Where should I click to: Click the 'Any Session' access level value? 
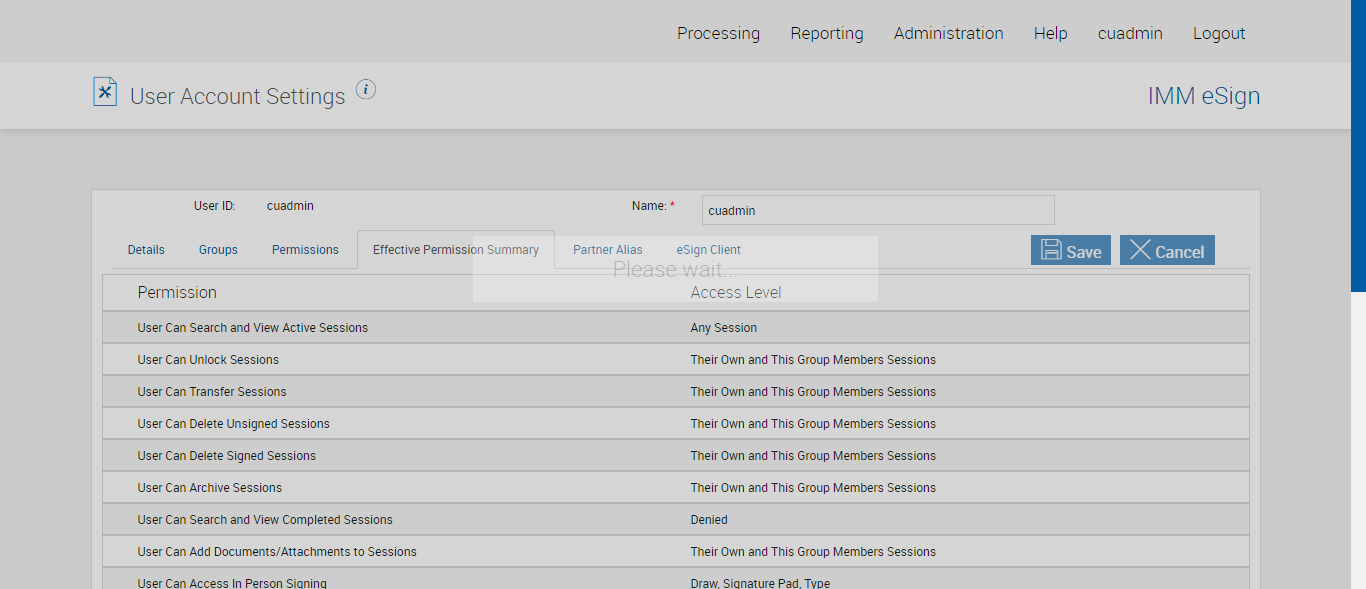pyautogui.click(x=724, y=328)
